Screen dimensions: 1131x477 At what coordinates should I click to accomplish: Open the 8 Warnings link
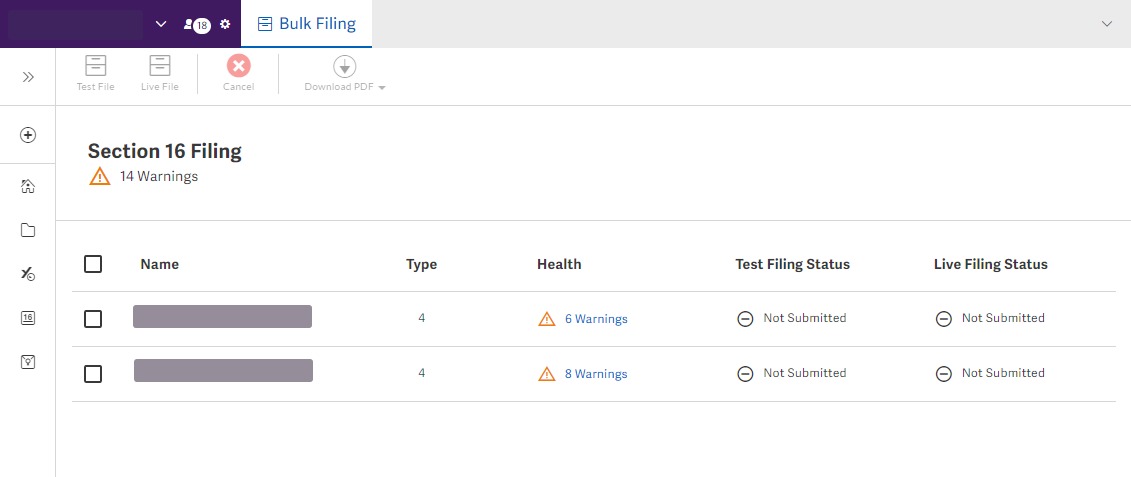[x=596, y=374]
